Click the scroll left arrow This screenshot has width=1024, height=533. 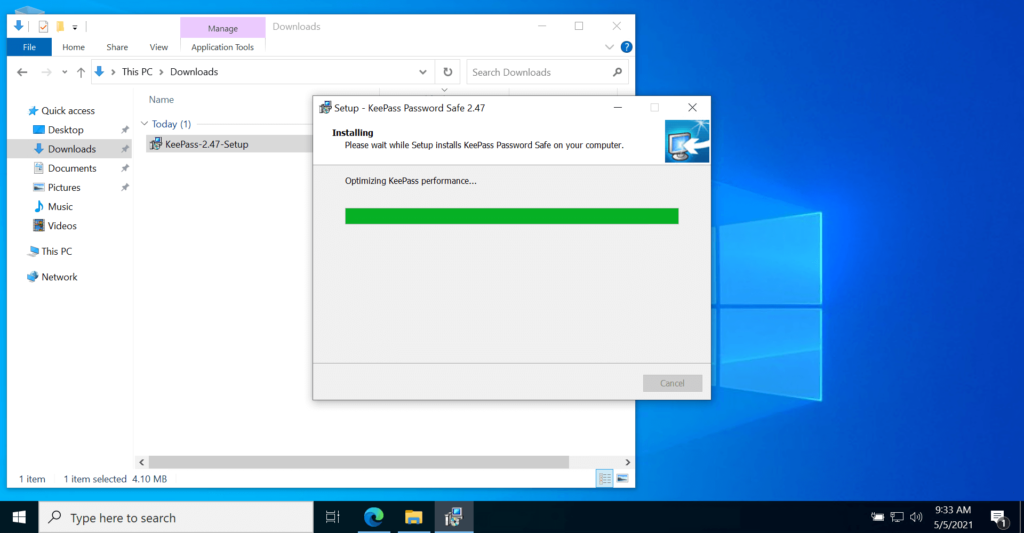pyautogui.click(x=142, y=462)
